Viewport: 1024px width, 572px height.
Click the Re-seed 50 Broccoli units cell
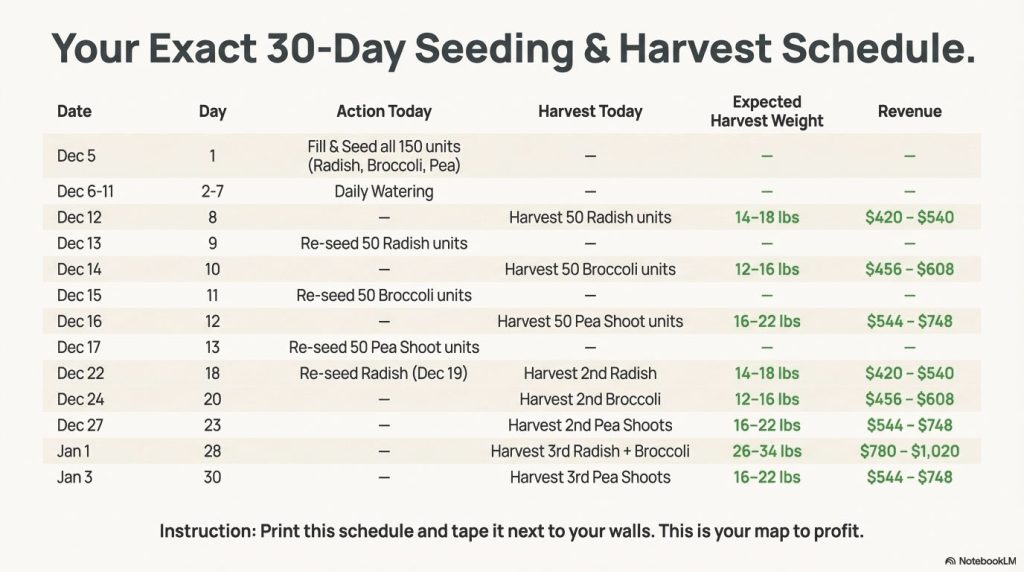[x=384, y=296]
